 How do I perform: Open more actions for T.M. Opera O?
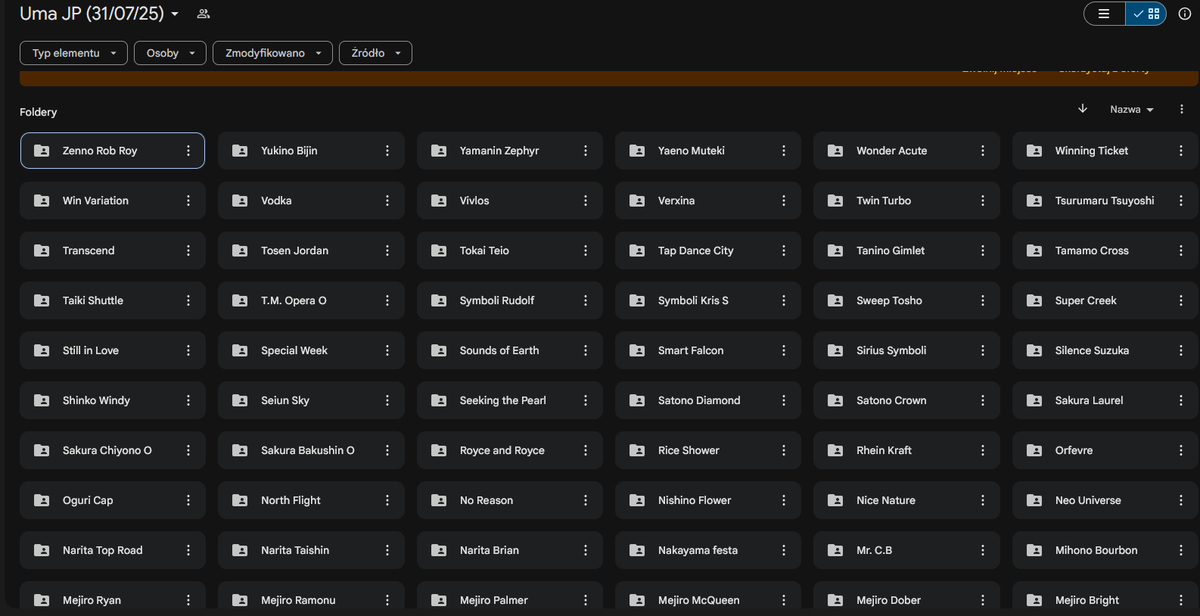point(387,301)
